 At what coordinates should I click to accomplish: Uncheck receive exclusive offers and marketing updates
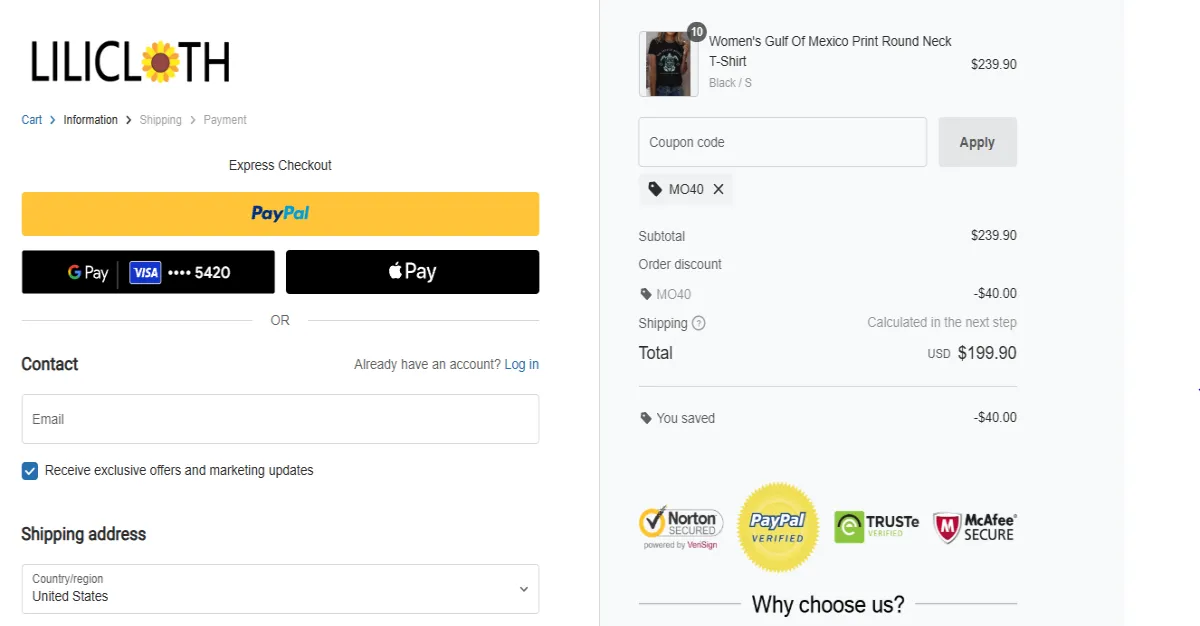(x=30, y=471)
